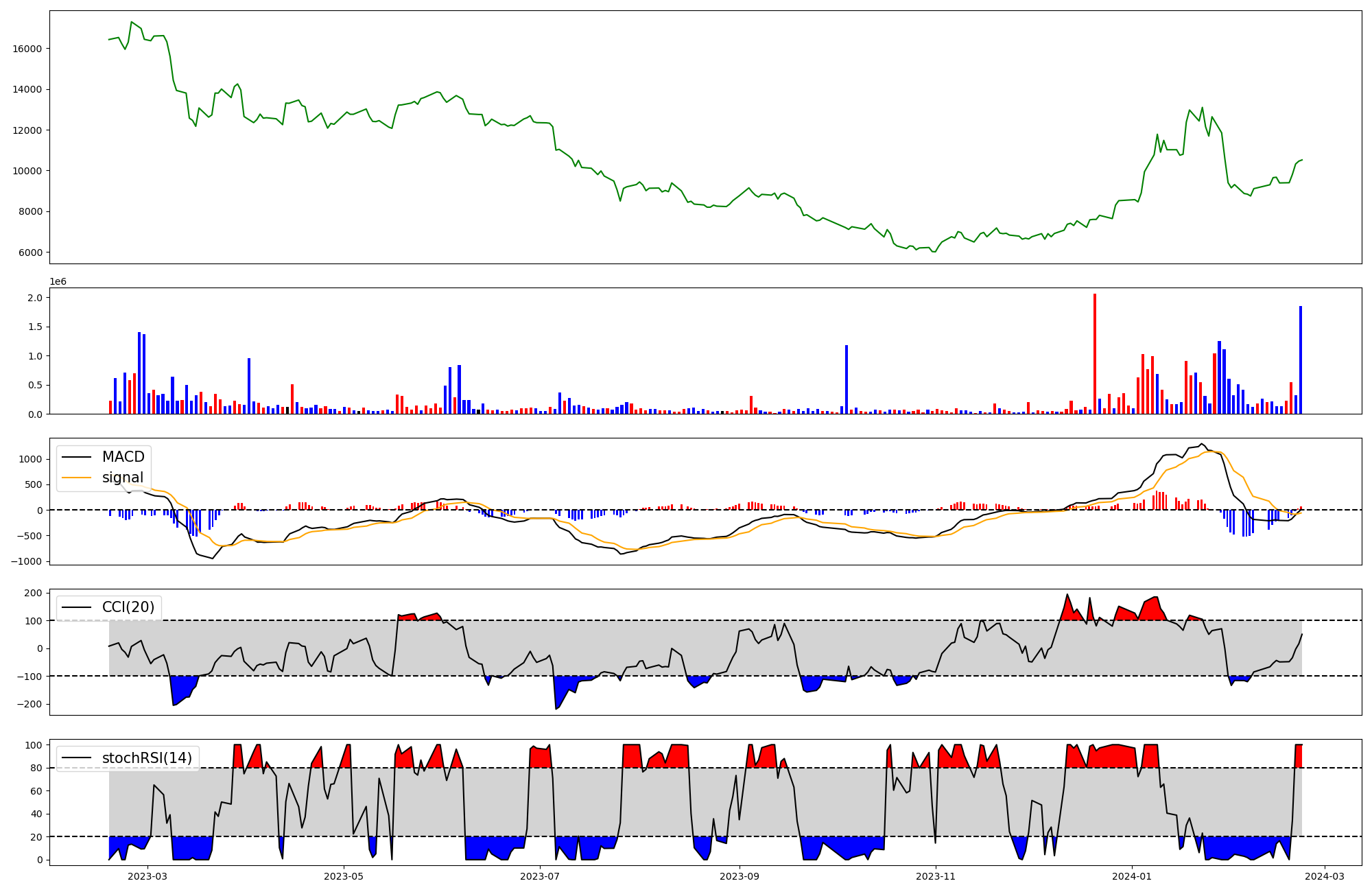Click the CCI(20) legend label
Image resolution: width=1372 pixels, height=892 pixels.
coord(128,607)
